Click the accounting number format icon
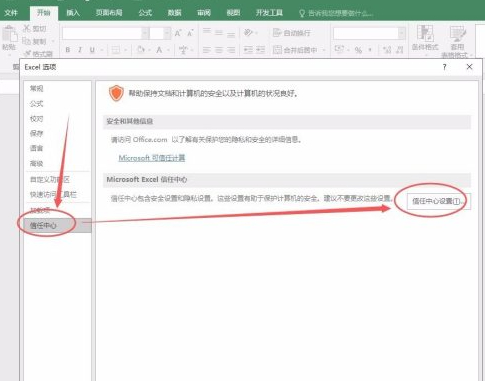The image size is (485, 381). click(x=339, y=50)
